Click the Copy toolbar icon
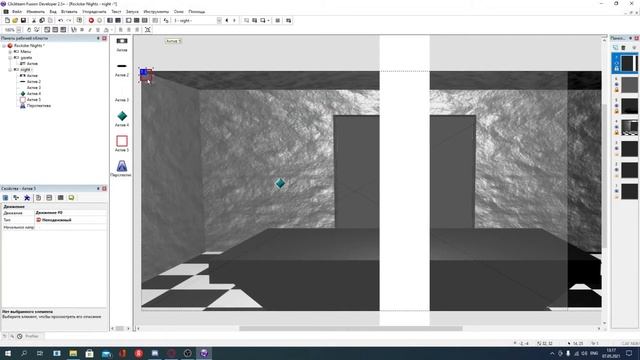 [42, 20]
